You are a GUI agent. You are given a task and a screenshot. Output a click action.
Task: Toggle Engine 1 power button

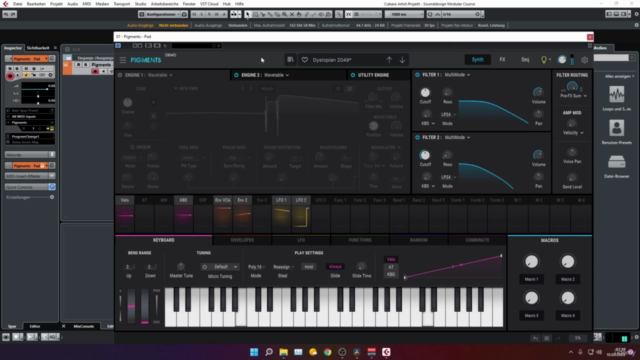click(x=120, y=75)
